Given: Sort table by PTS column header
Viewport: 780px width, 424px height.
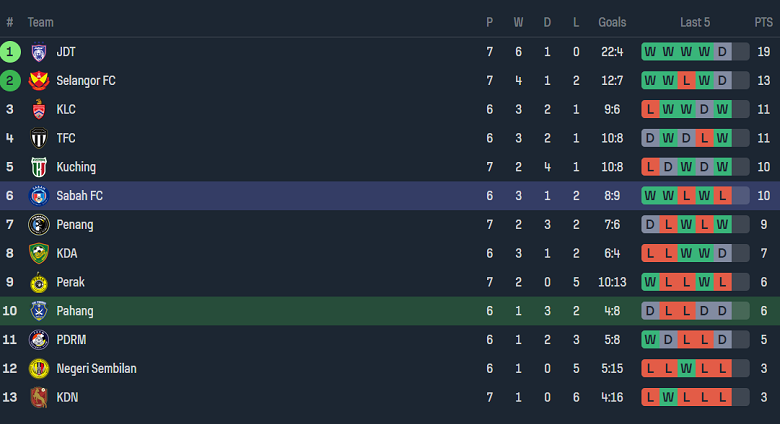Looking at the screenshot, I should click(763, 22).
